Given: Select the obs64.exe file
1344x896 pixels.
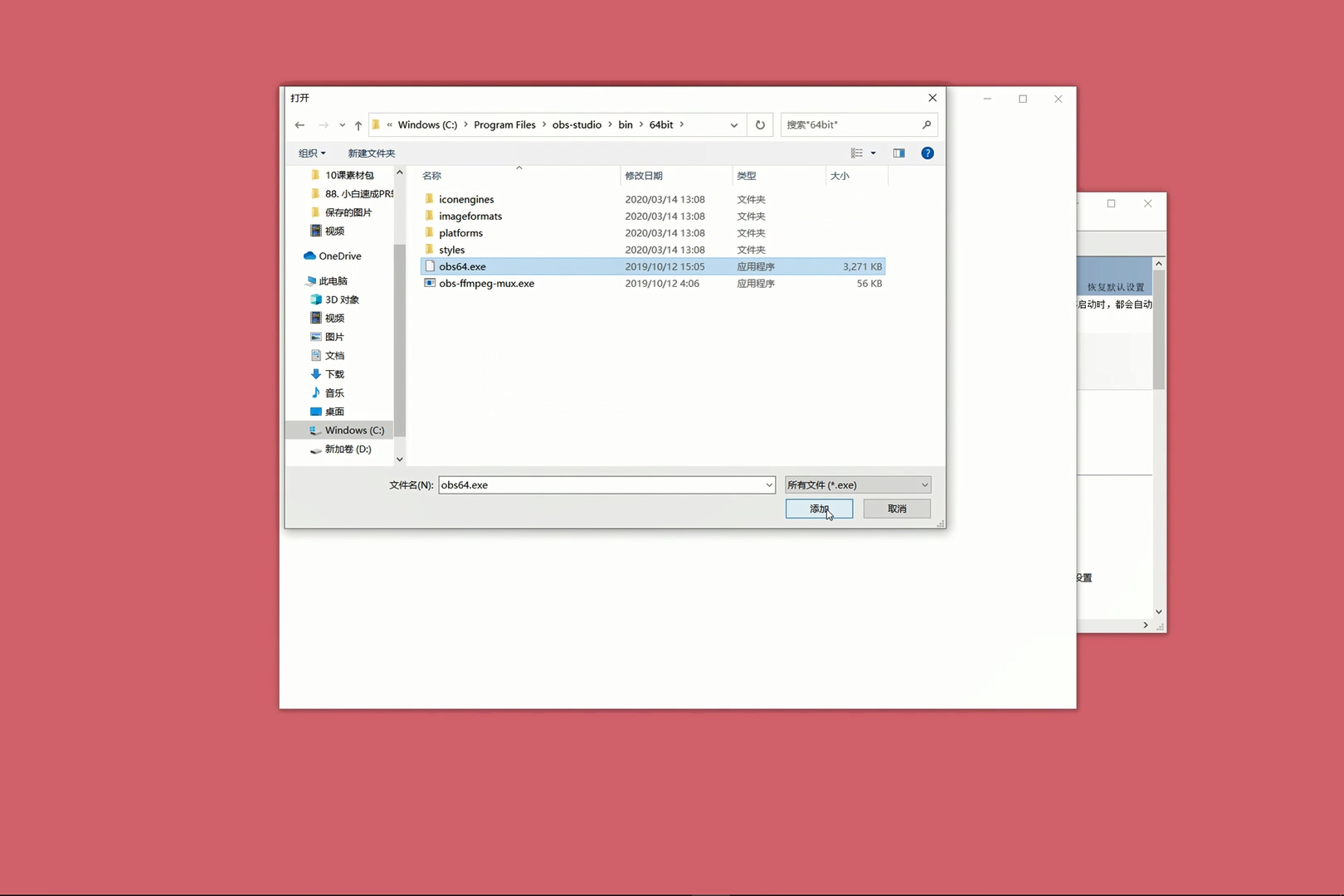Looking at the screenshot, I should pyautogui.click(x=653, y=266).
